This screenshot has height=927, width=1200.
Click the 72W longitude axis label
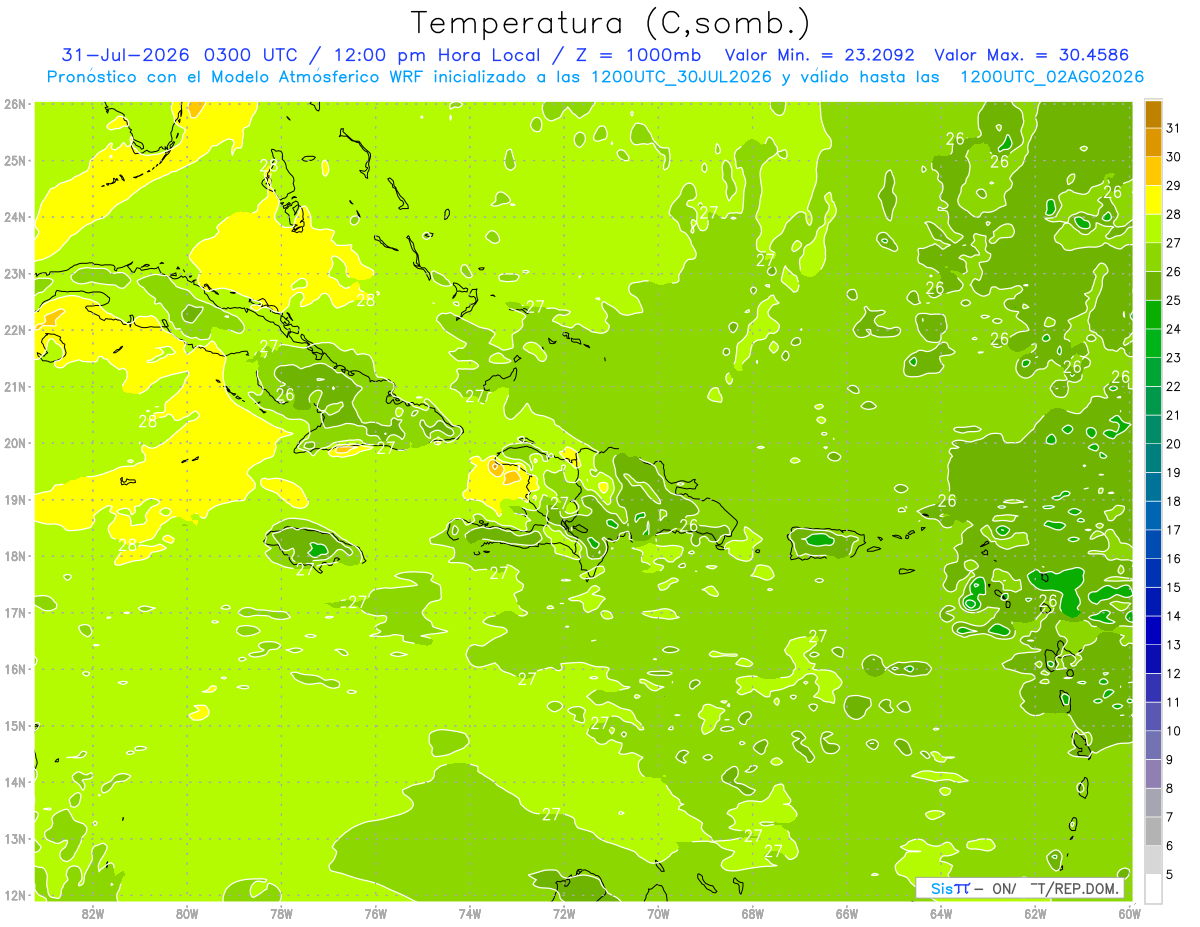(564, 913)
